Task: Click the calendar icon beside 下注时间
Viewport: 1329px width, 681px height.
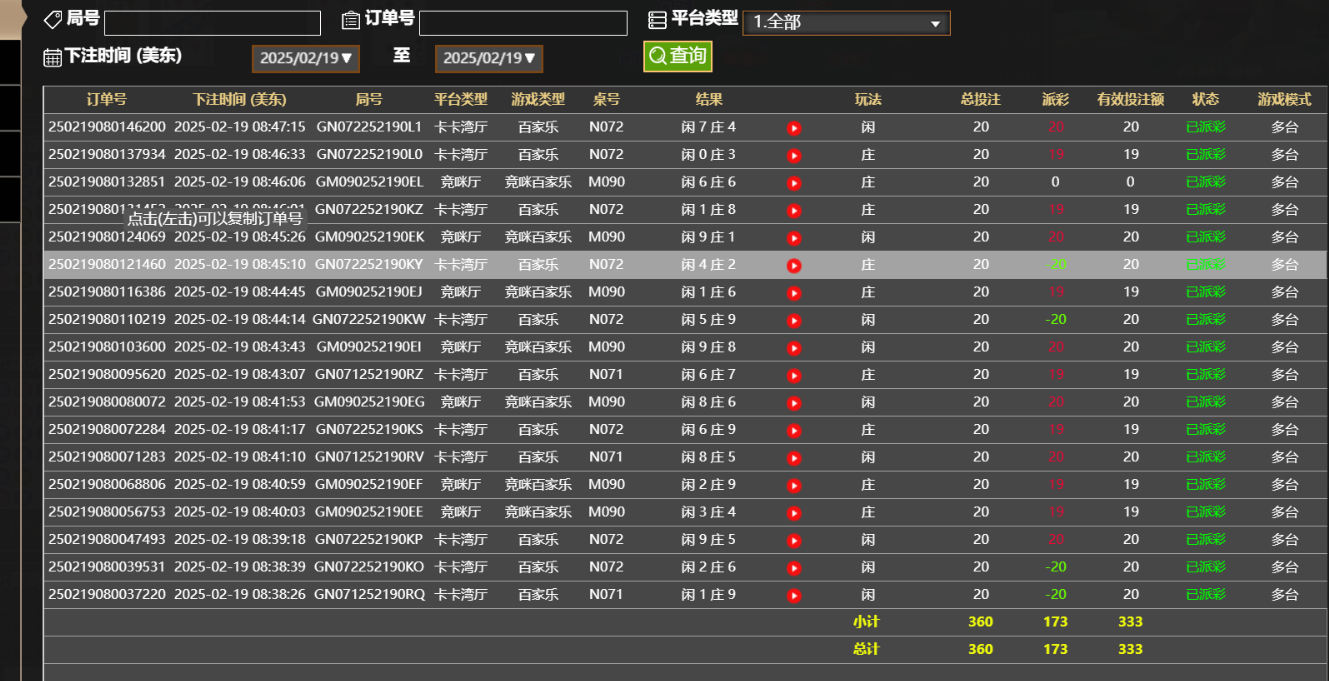Action: (52, 57)
